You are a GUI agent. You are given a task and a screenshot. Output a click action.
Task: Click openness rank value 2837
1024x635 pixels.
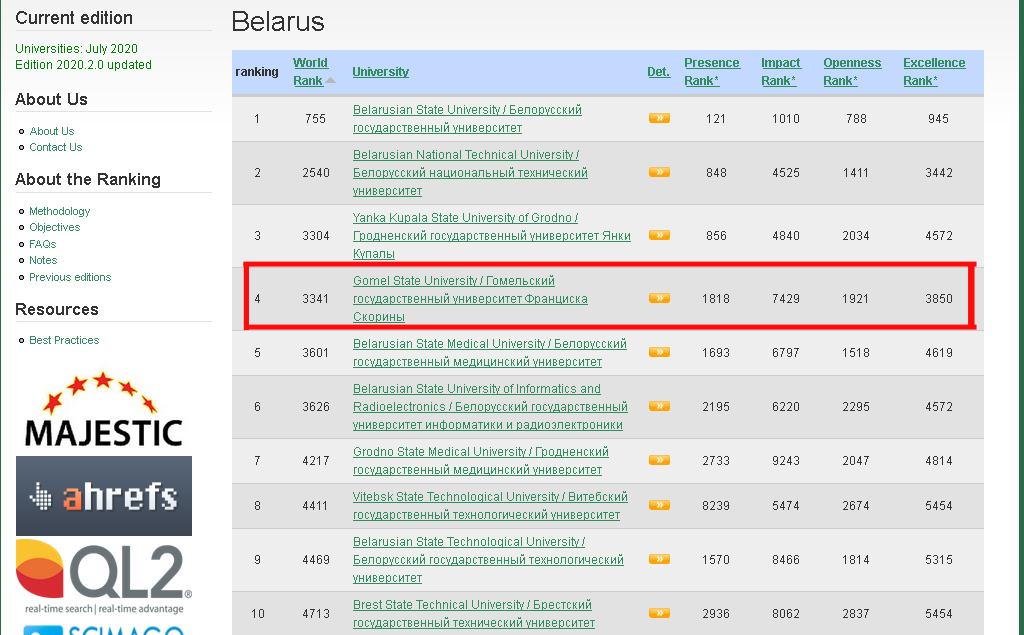click(x=856, y=613)
